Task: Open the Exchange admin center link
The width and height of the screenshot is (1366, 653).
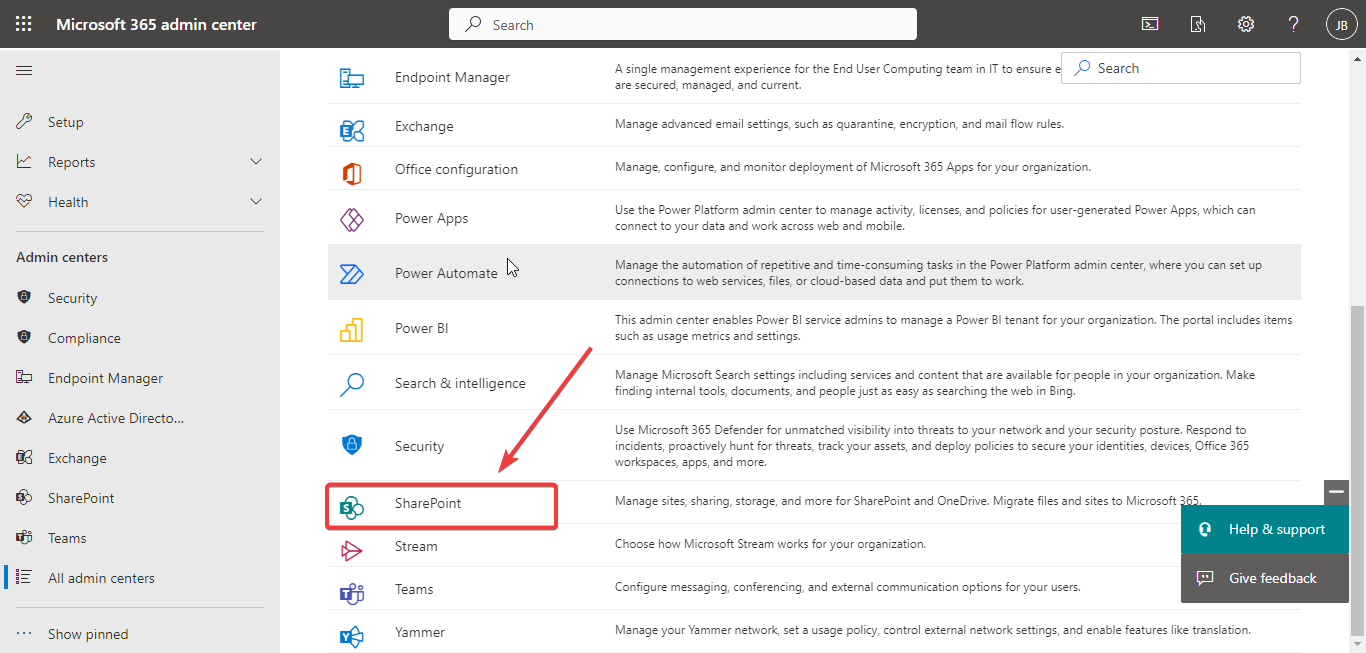Action: (424, 126)
